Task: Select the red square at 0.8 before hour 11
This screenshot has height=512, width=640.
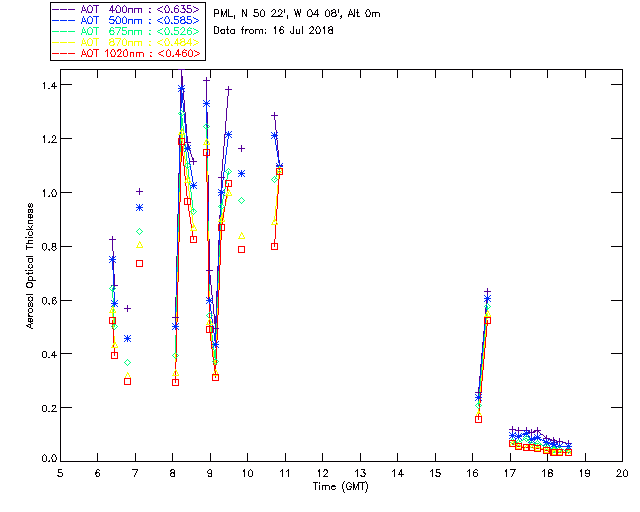Action: point(274,246)
